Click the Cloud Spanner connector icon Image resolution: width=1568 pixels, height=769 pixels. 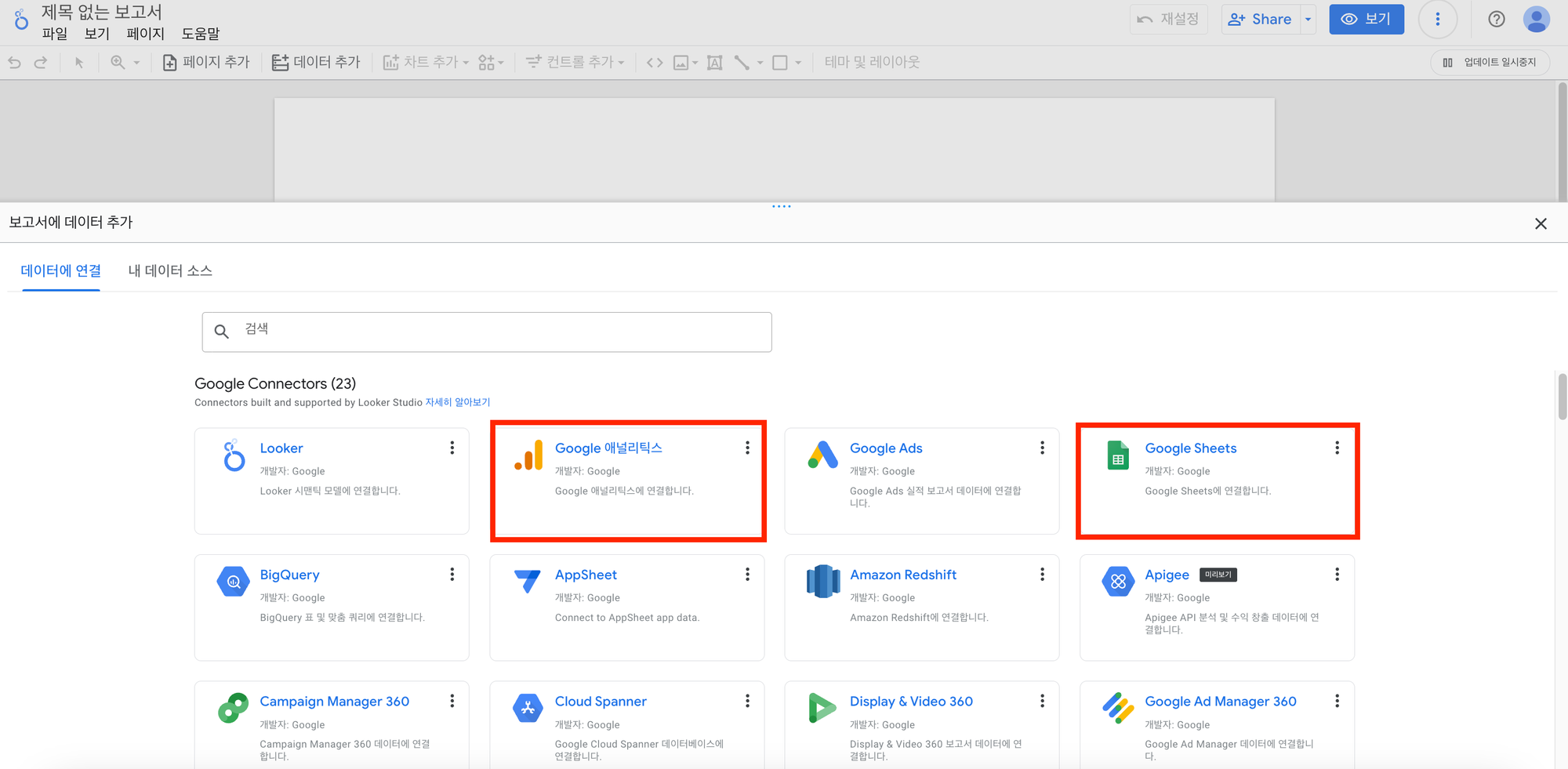[528, 708]
